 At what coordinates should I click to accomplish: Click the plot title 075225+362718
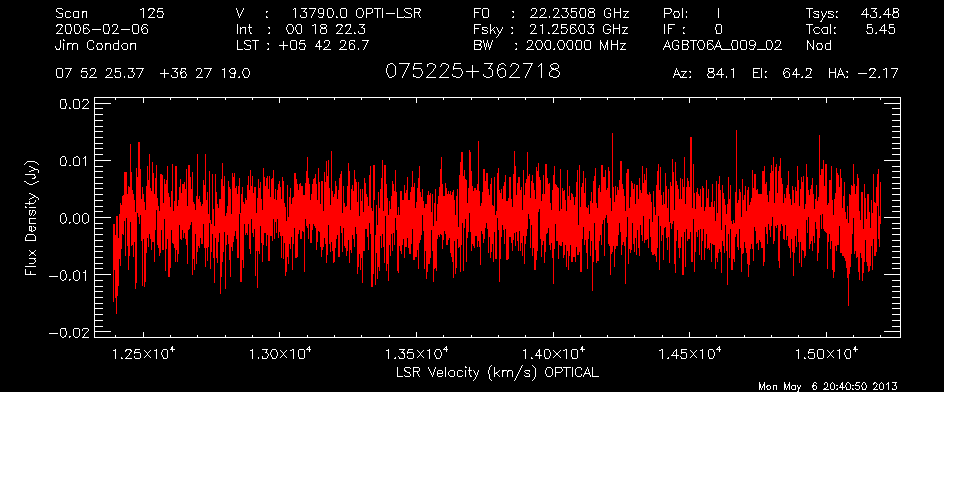pyautogui.click(x=472, y=72)
